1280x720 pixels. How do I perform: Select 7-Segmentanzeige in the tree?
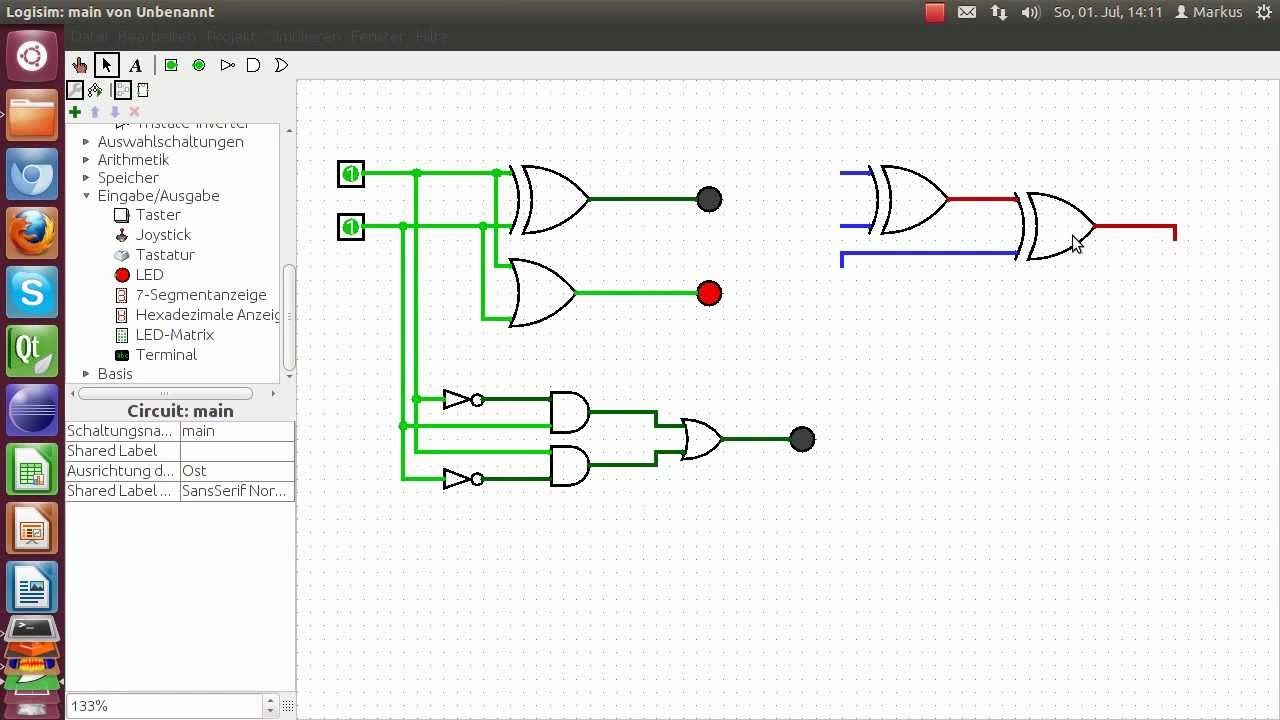(201, 295)
